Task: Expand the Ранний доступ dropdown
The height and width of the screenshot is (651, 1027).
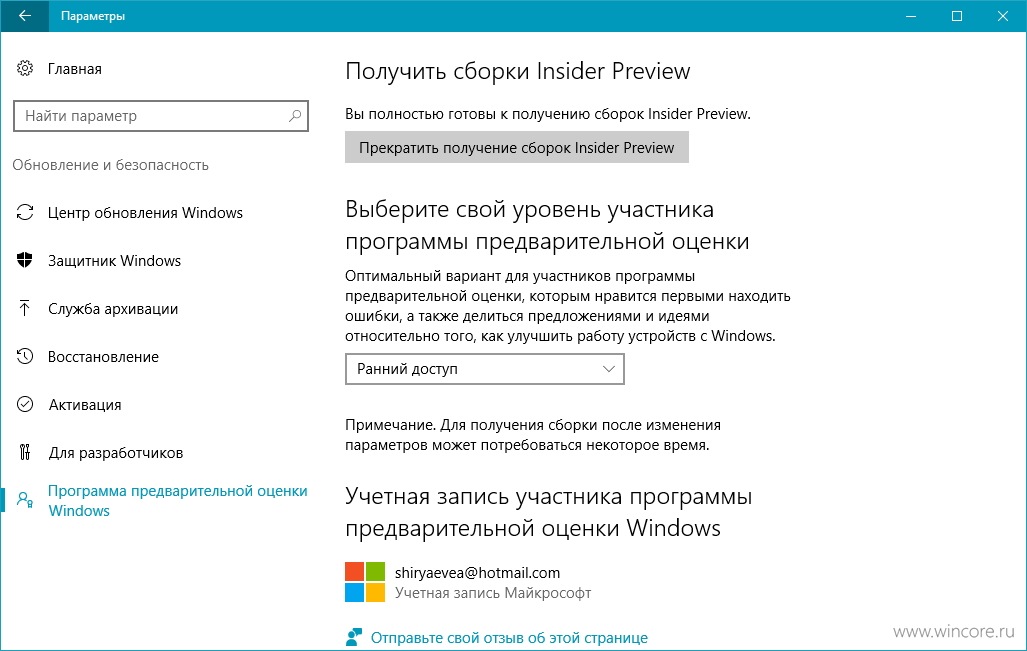Action: (x=485, y=369)
